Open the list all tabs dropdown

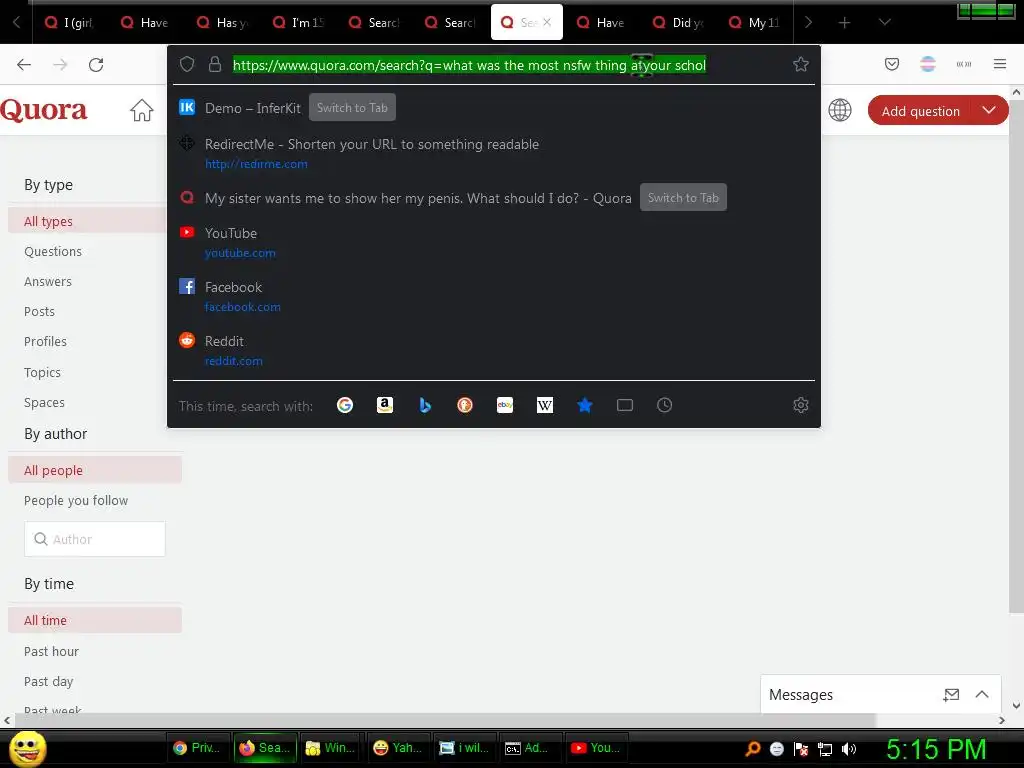pyautogui.click(x=884, y=22)
